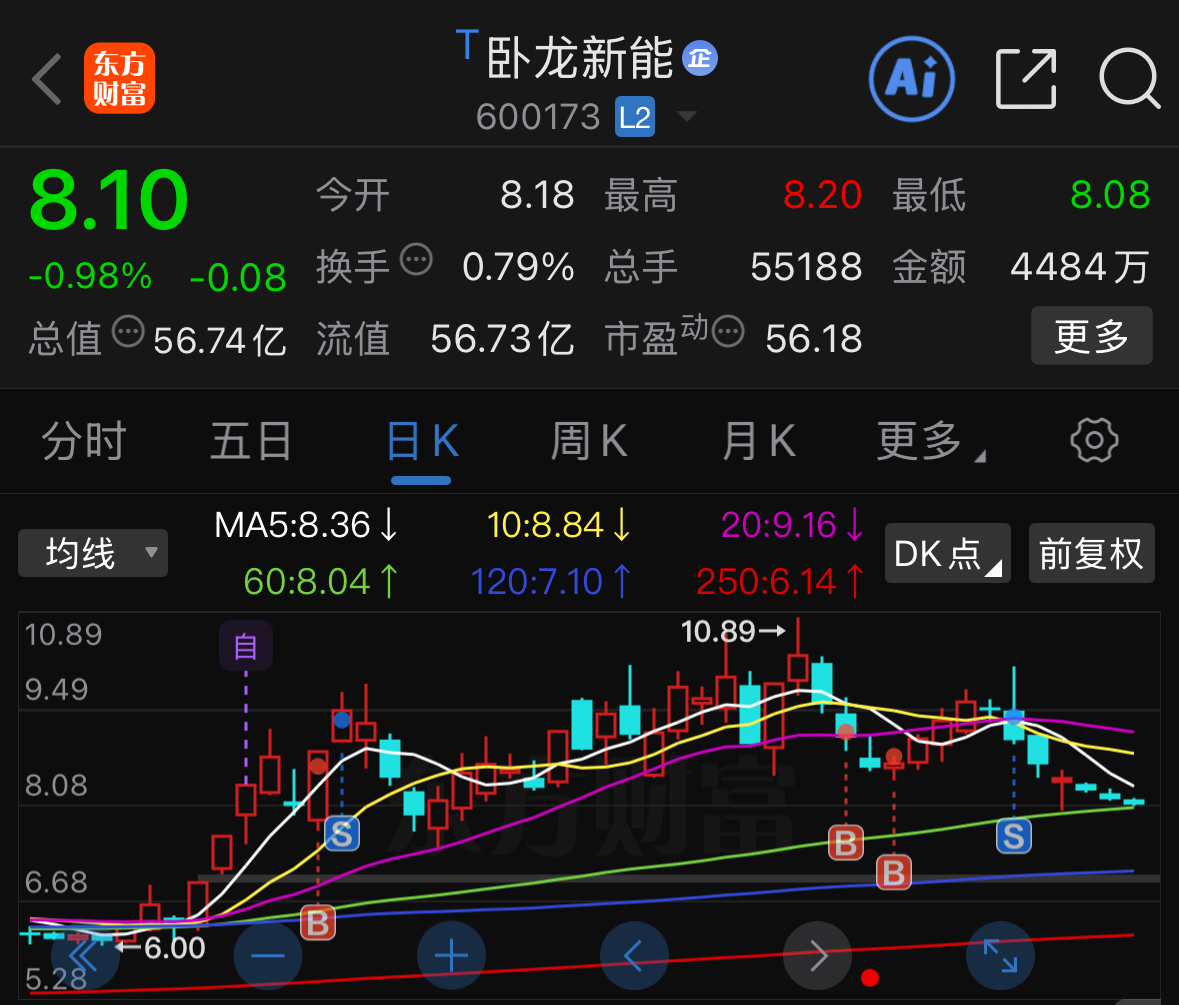Screen dimensions: 1179x1005
Task: Tap the L2 level badge
Action: (x=635, y=117)
